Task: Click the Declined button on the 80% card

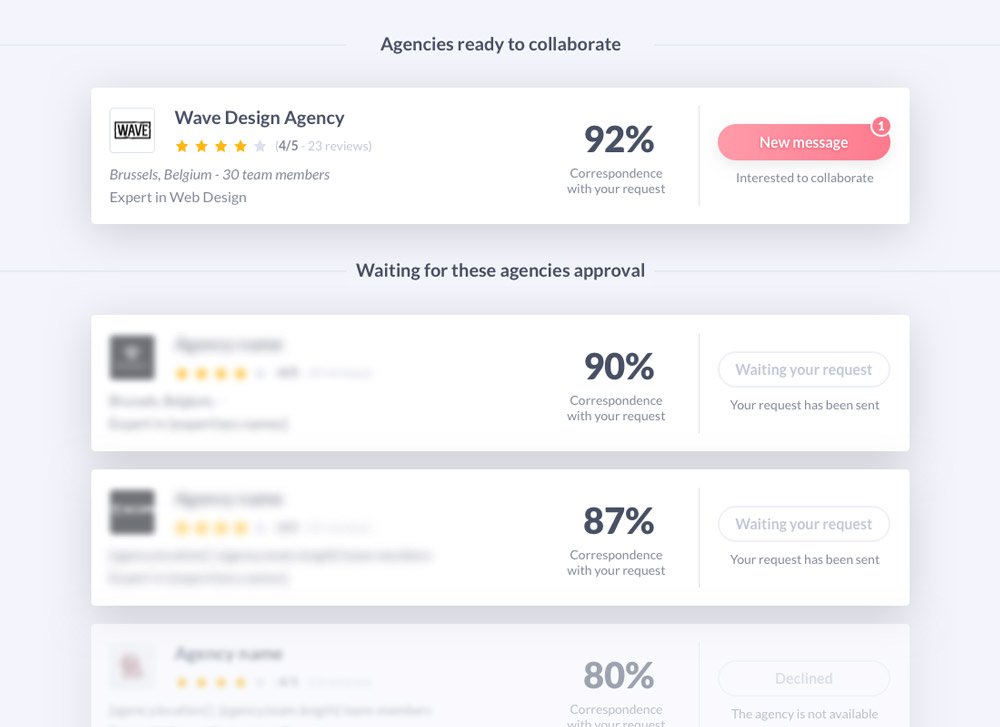Action: coord(804,678)
